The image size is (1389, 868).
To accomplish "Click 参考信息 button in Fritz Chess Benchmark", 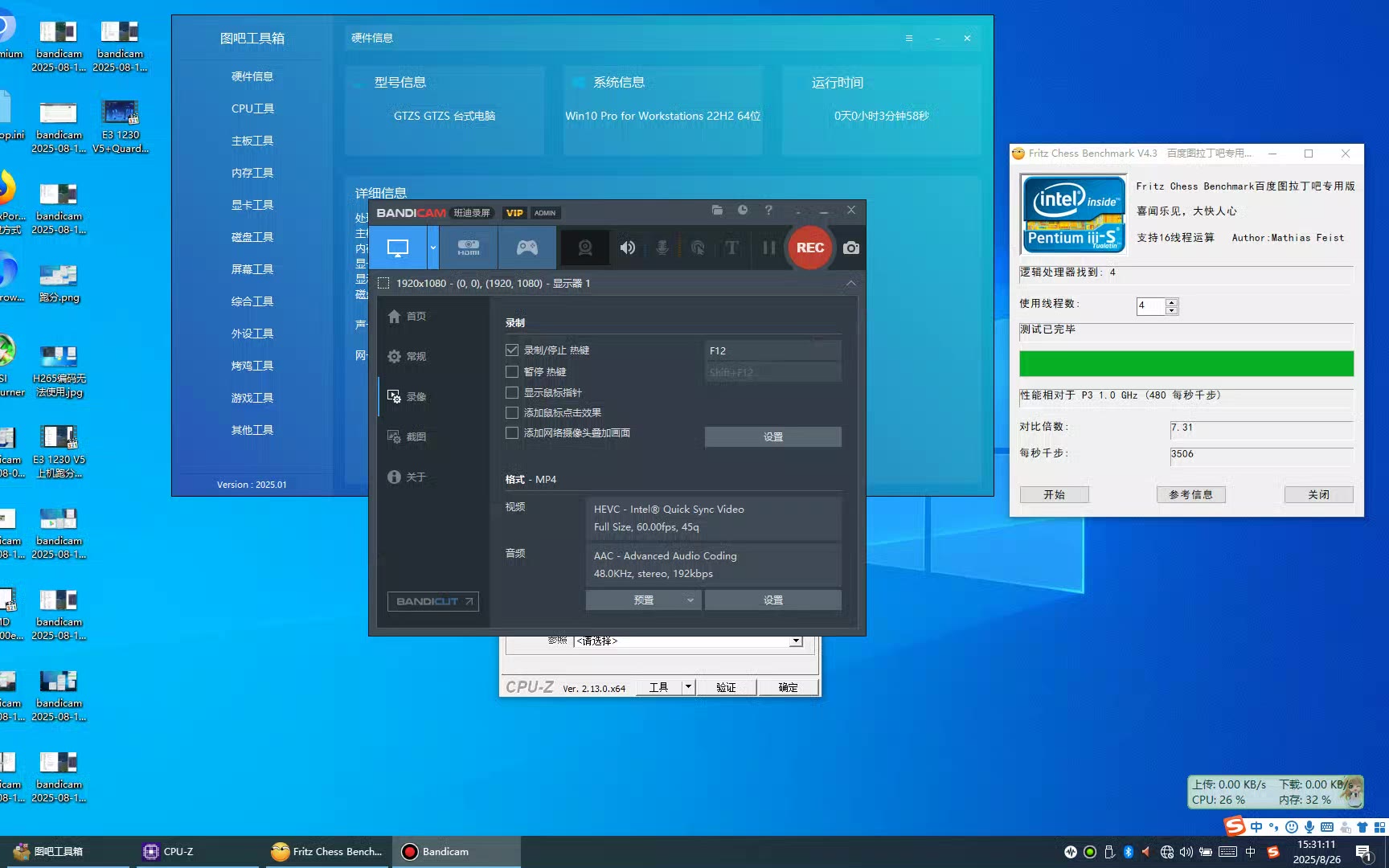I will pyautogui.click(x=1190, y=494).
